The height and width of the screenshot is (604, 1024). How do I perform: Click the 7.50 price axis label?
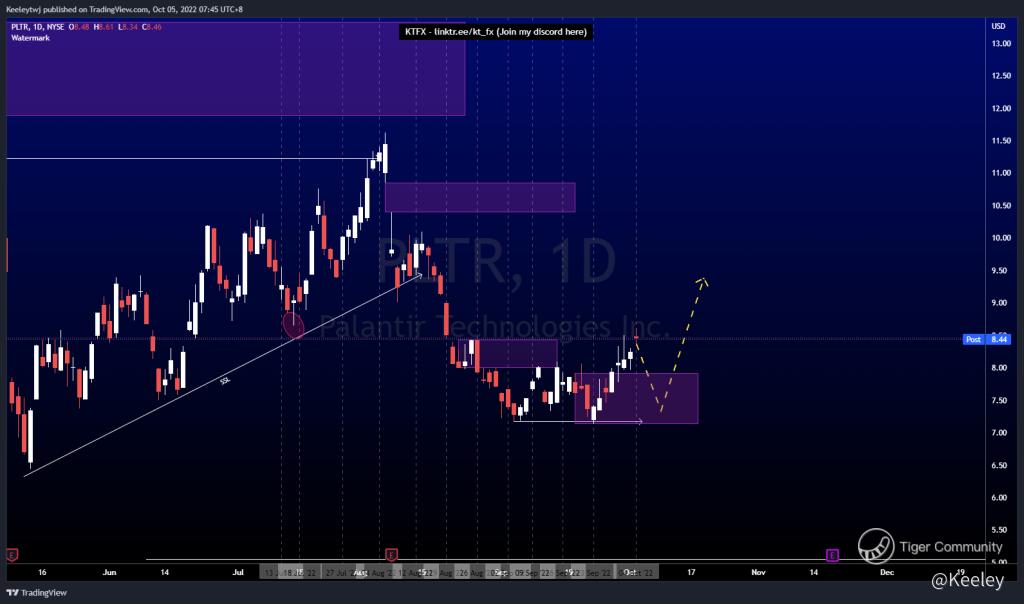tap(999, 400)
